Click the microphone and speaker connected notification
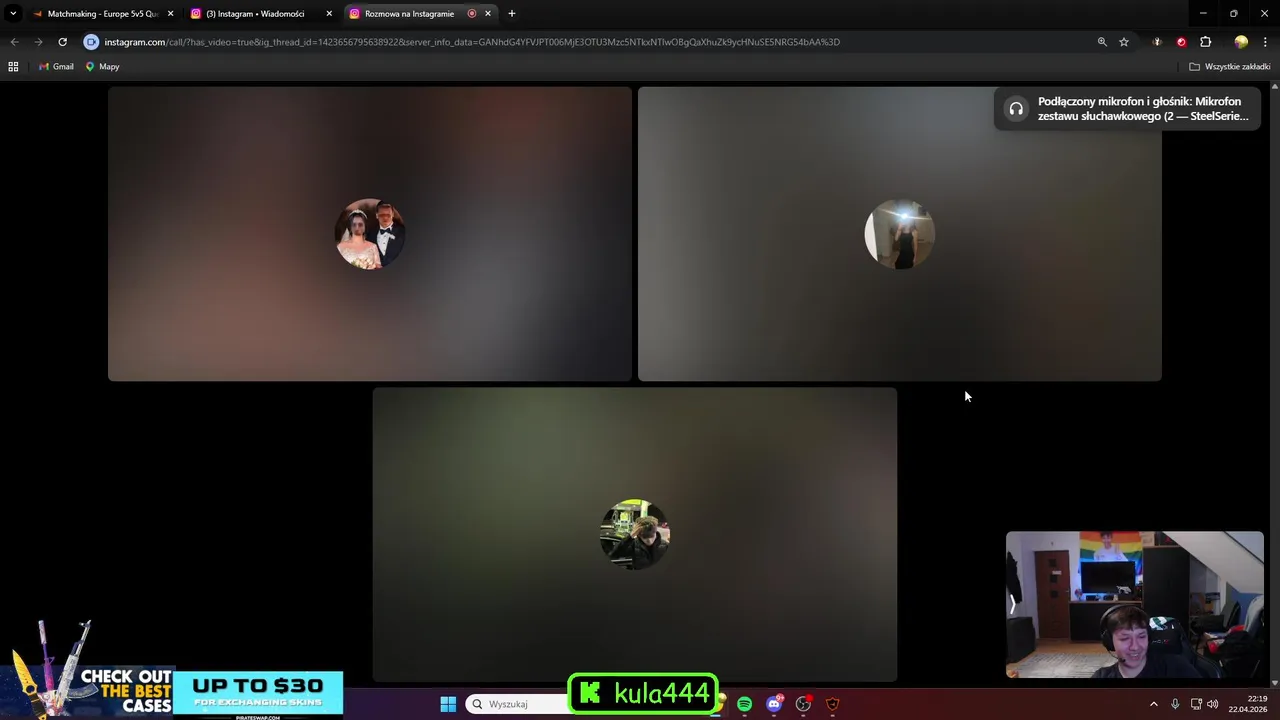The image size is (1280, 720). coord(1127,109)
